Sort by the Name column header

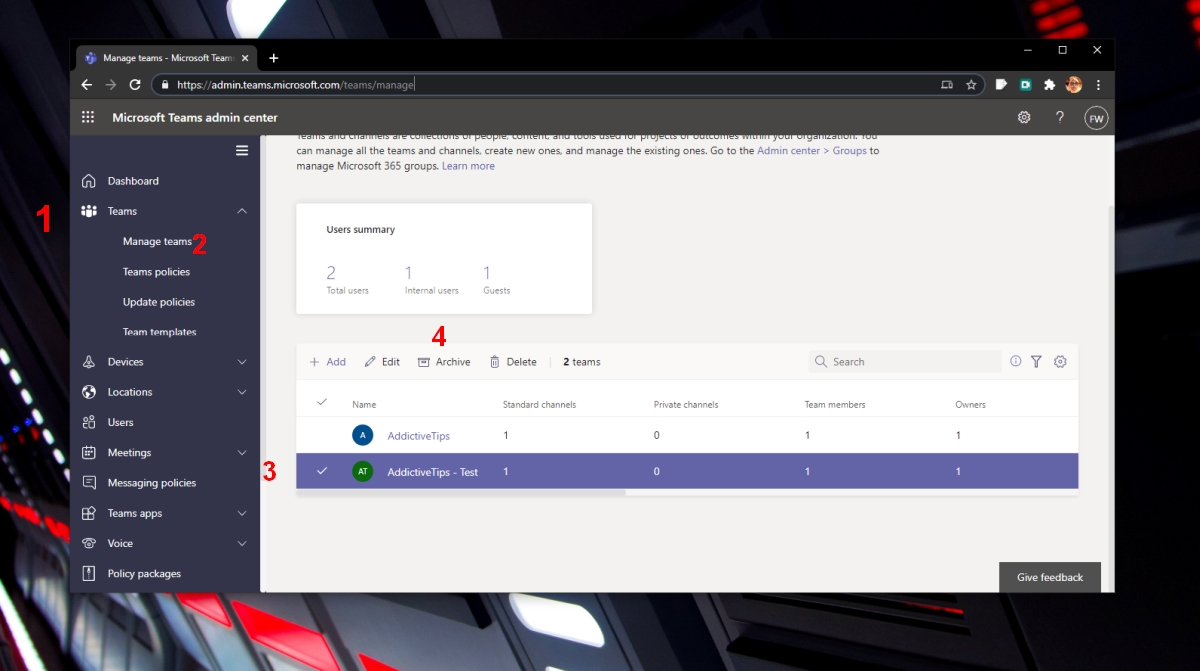pos(364,404)
